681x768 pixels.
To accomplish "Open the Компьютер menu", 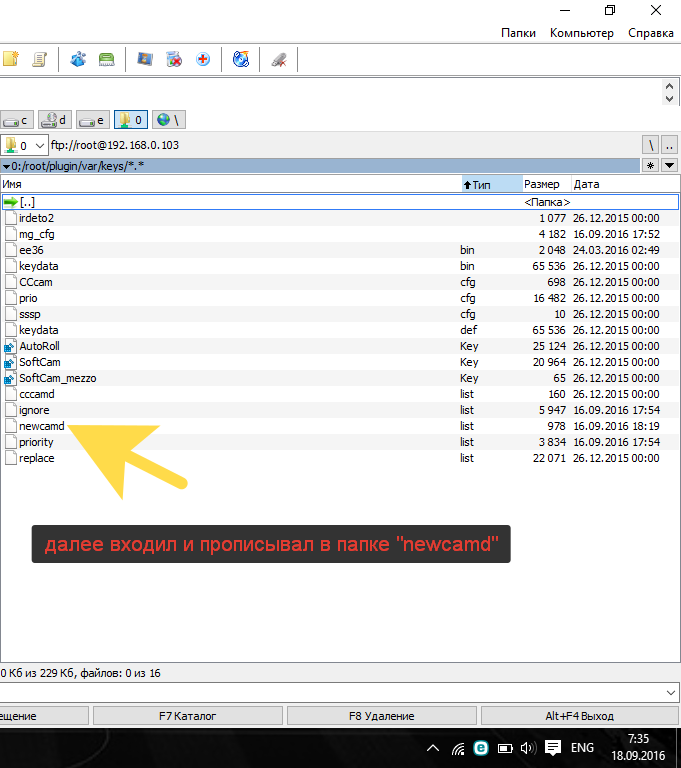I will tap(581, 32).
